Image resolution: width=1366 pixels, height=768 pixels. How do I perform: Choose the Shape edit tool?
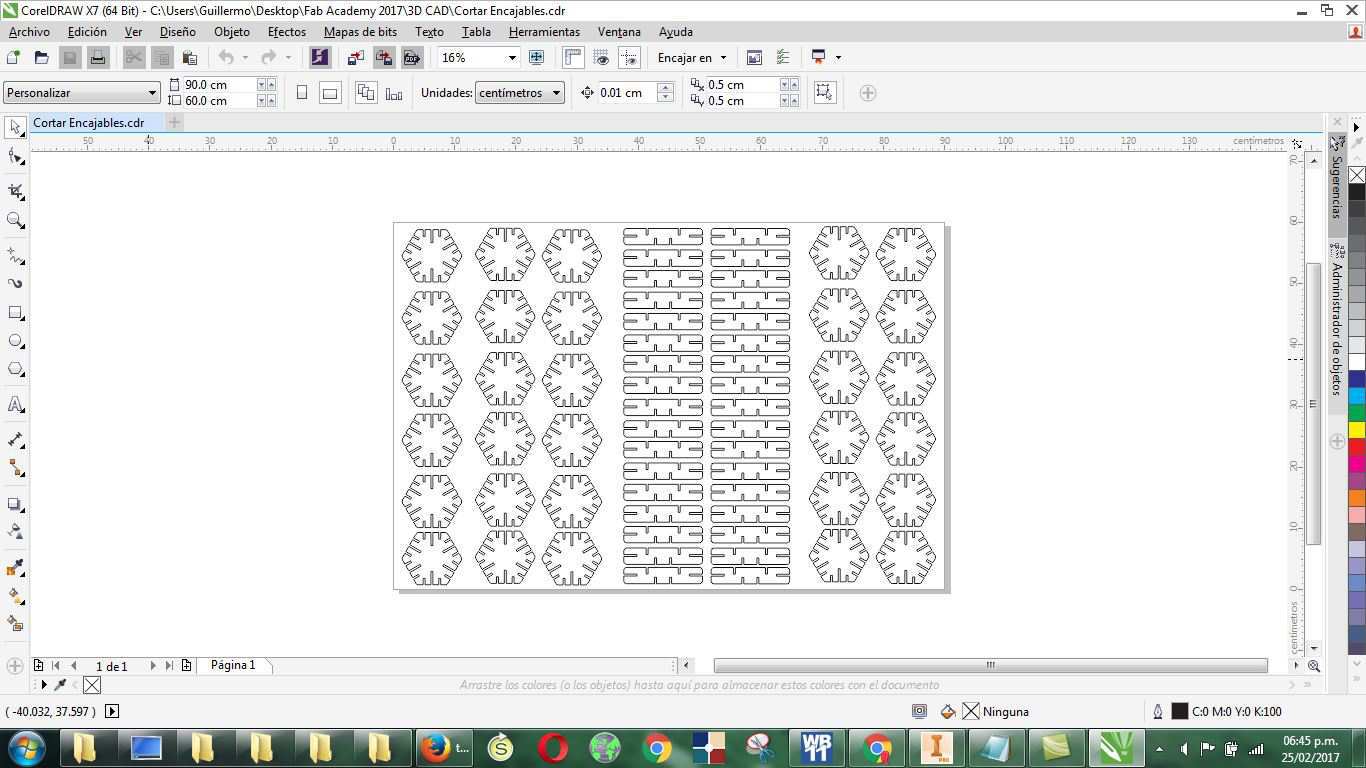pyautogui.click(x=15, y=156)
